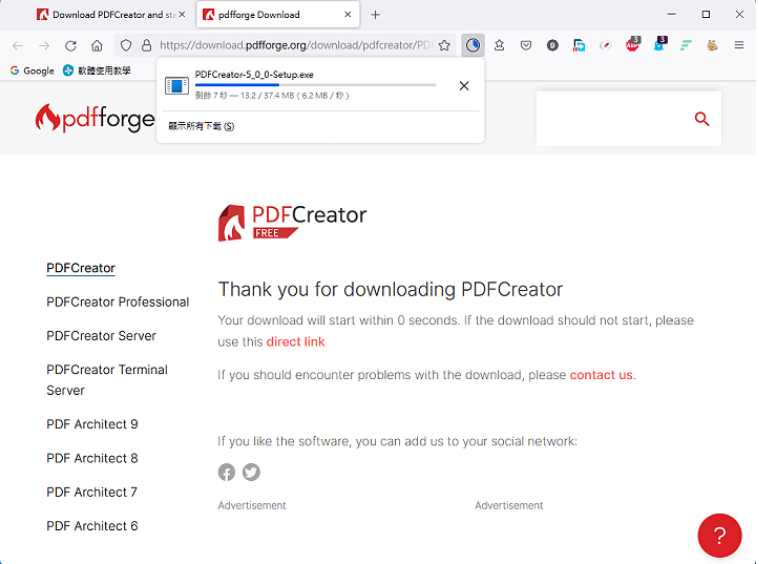
Task: Open PDF Architect 9 link
Action: pyautogui.click(x=92, y=425)
